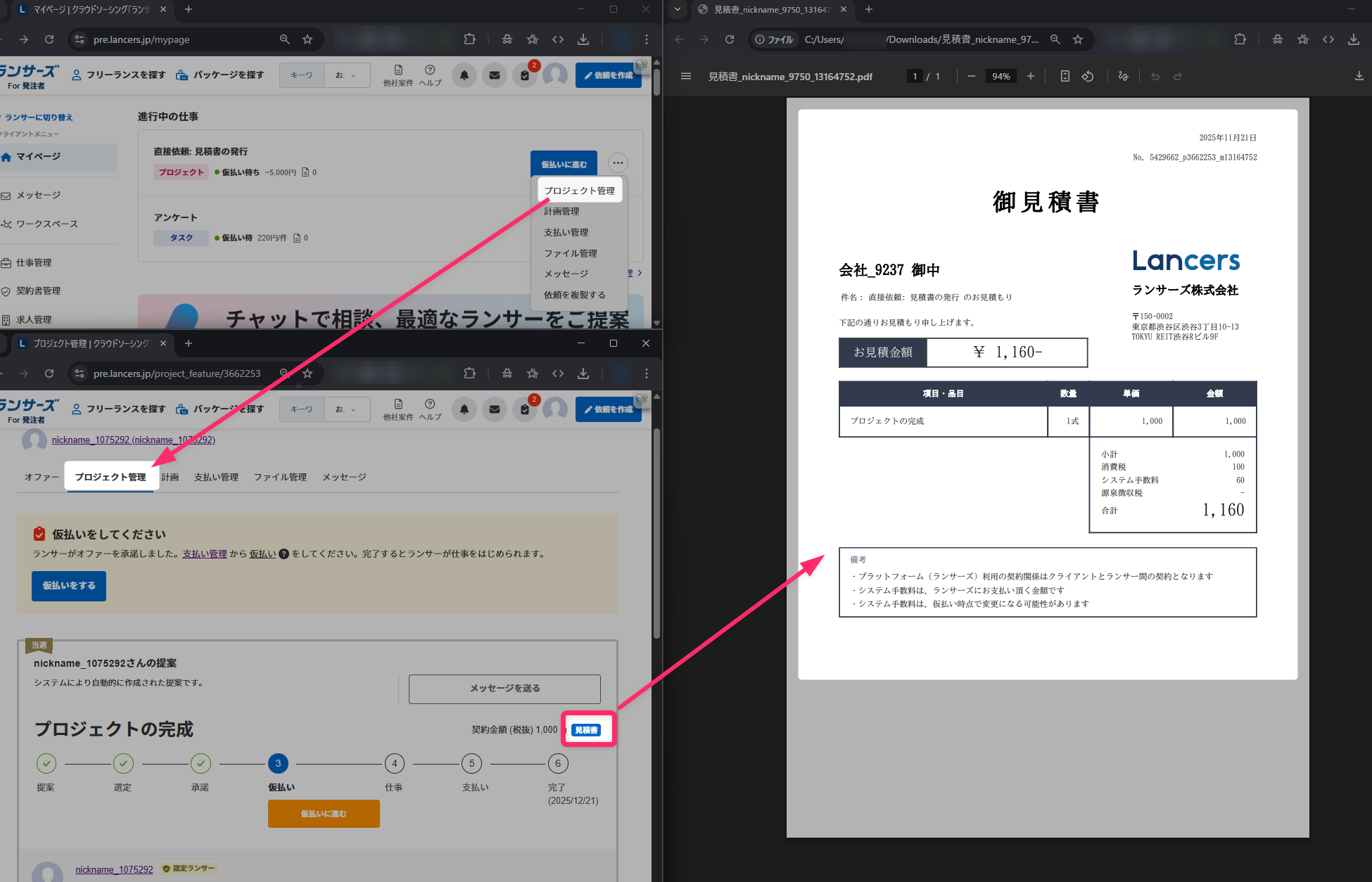The height and width of the screenshot is (882, 1372).
Task: Click 依頼を作成 button in mypage window
Action: pyautogui.click(x=609, y=75)
